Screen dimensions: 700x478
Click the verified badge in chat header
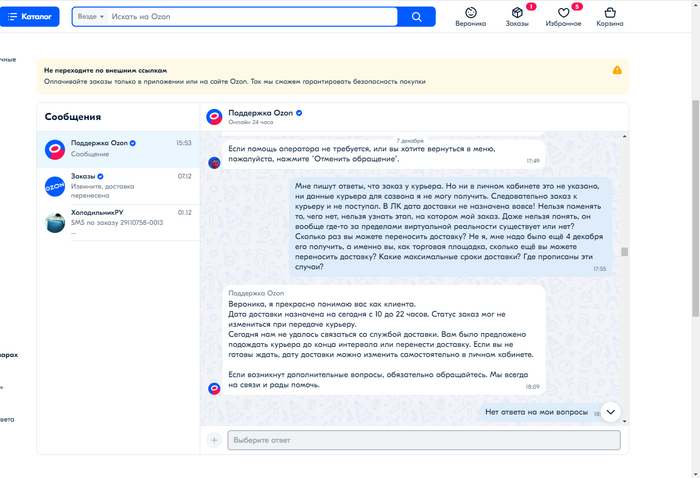[299, 113]
